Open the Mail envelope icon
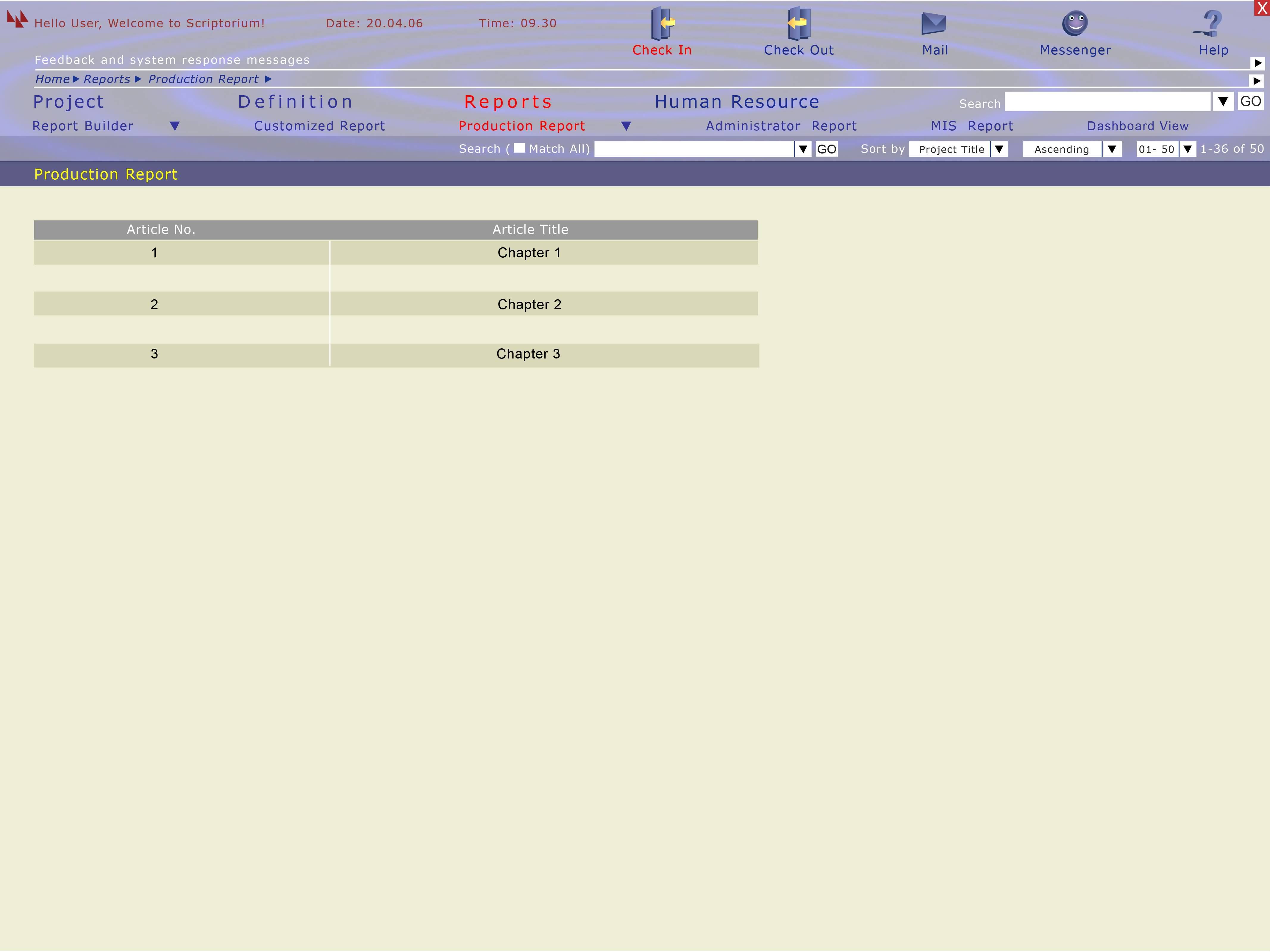The image size is (1270, 952). click(x=934, y=24)
